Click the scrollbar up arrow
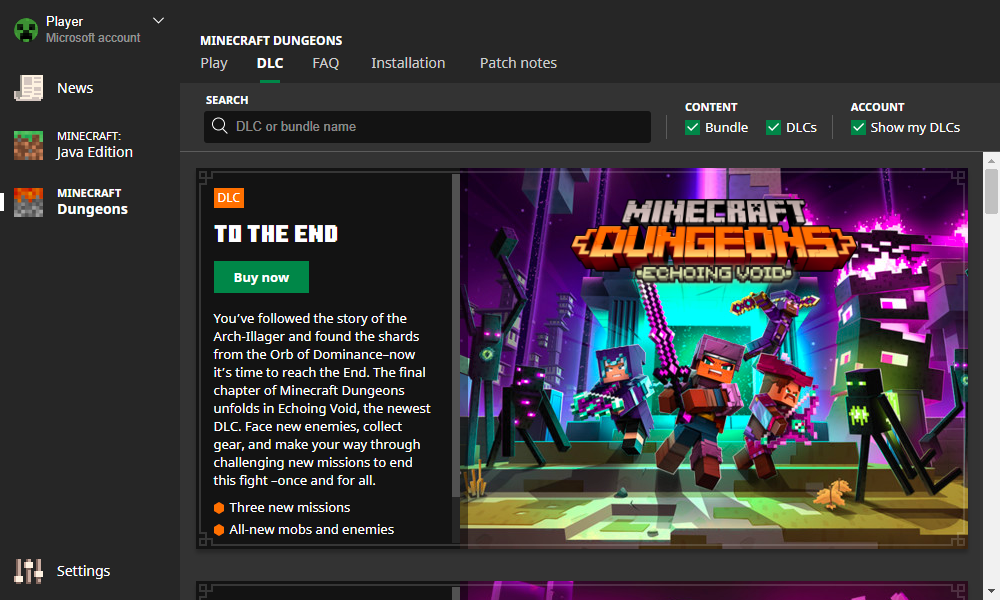Image resolution: width=1000 pixels, height=600 pixels. (991, 160)
